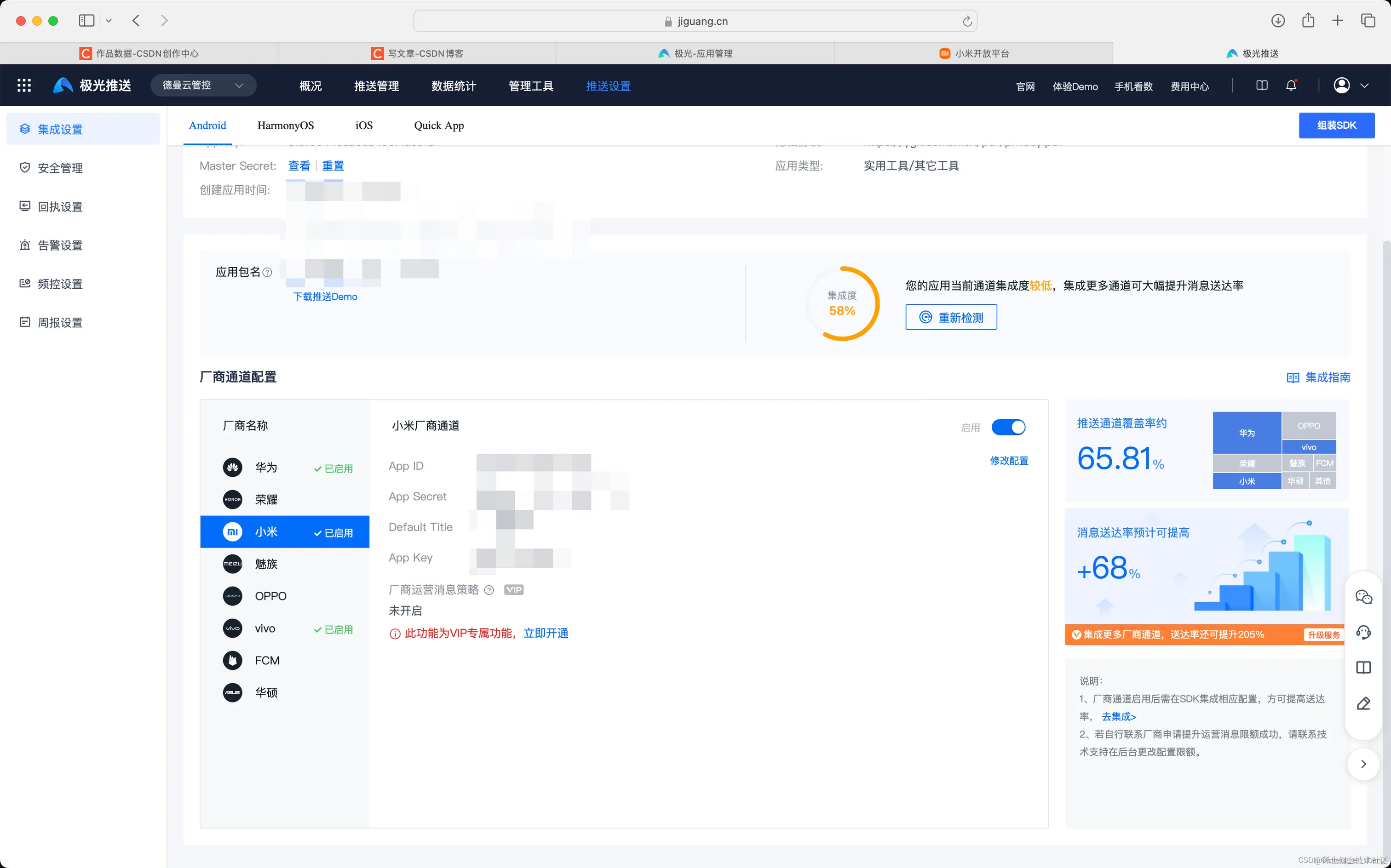Viewport: 1391px width, 868px height.
Task: Collapse the floating panel with right arrow
Action: coord(1364,764)
